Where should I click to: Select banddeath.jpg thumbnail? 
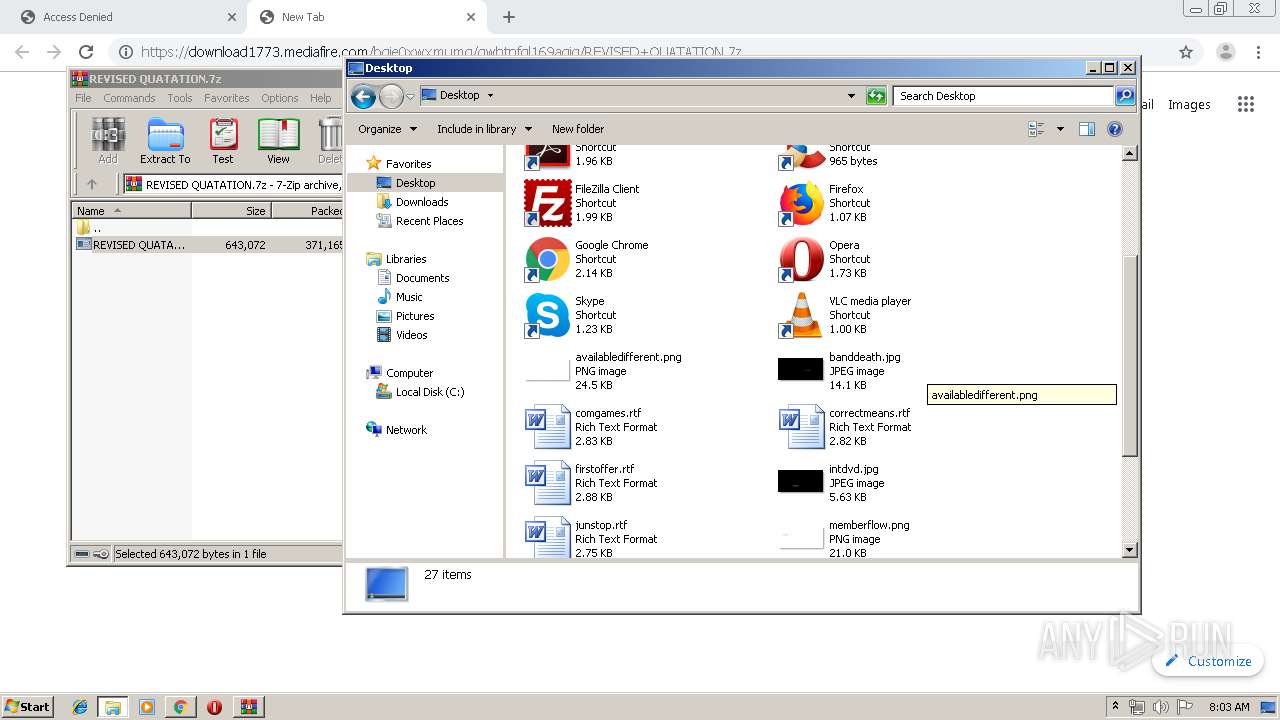click(x=801, y=369)
